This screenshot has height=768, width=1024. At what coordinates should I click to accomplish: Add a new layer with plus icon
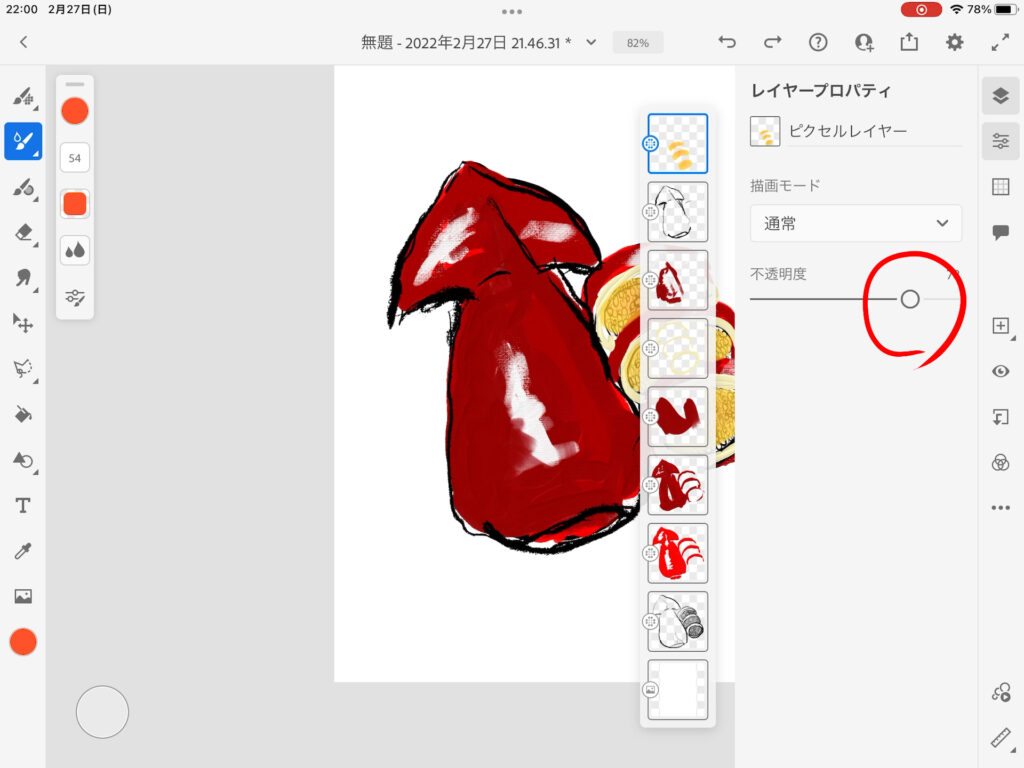(1000, 326)
